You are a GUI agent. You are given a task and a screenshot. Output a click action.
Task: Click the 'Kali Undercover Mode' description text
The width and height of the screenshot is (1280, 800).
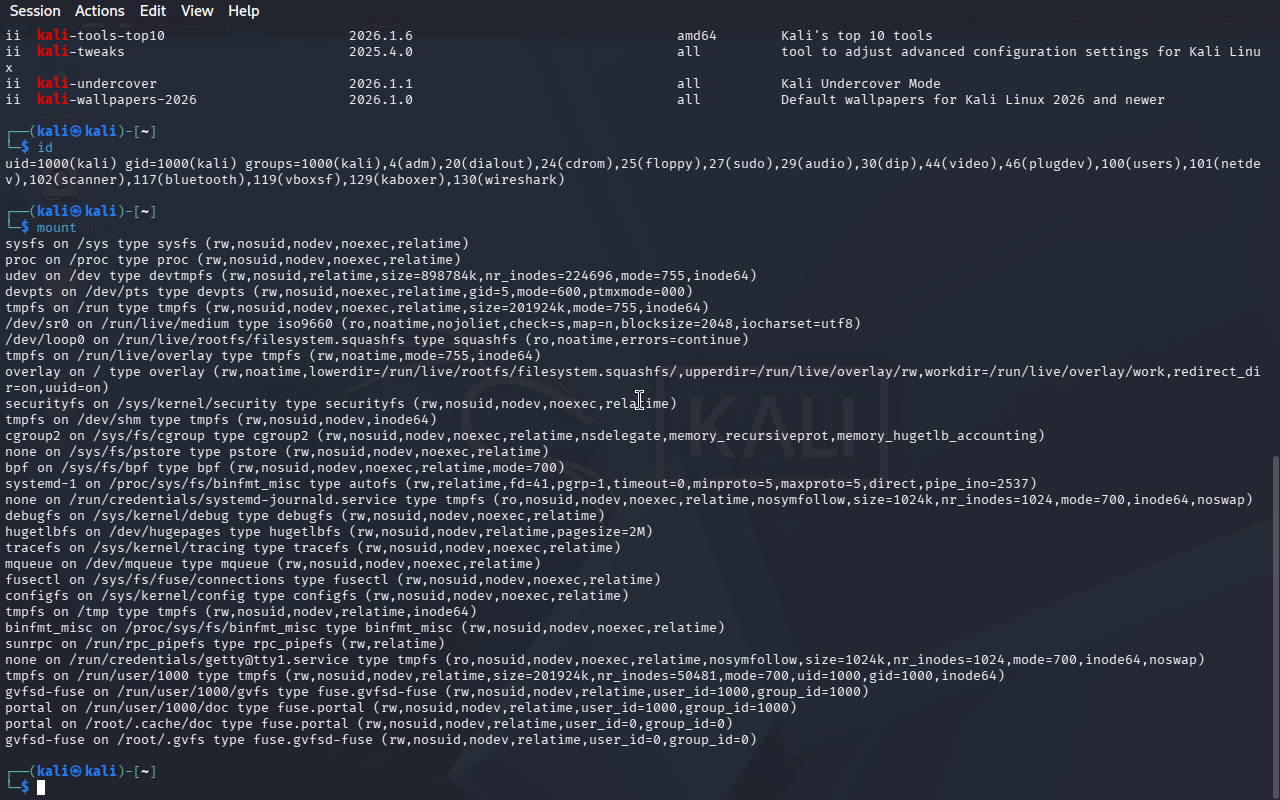860,84
